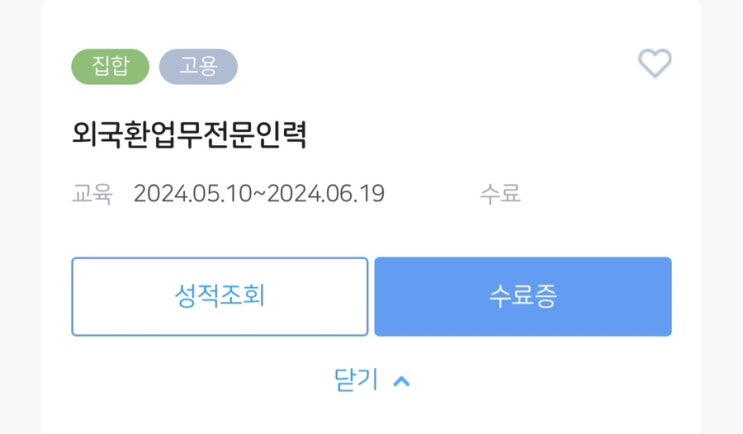This screenshot has width=743, height=434.
Task: Click the end date 2024.06.19
Action: 326,193
